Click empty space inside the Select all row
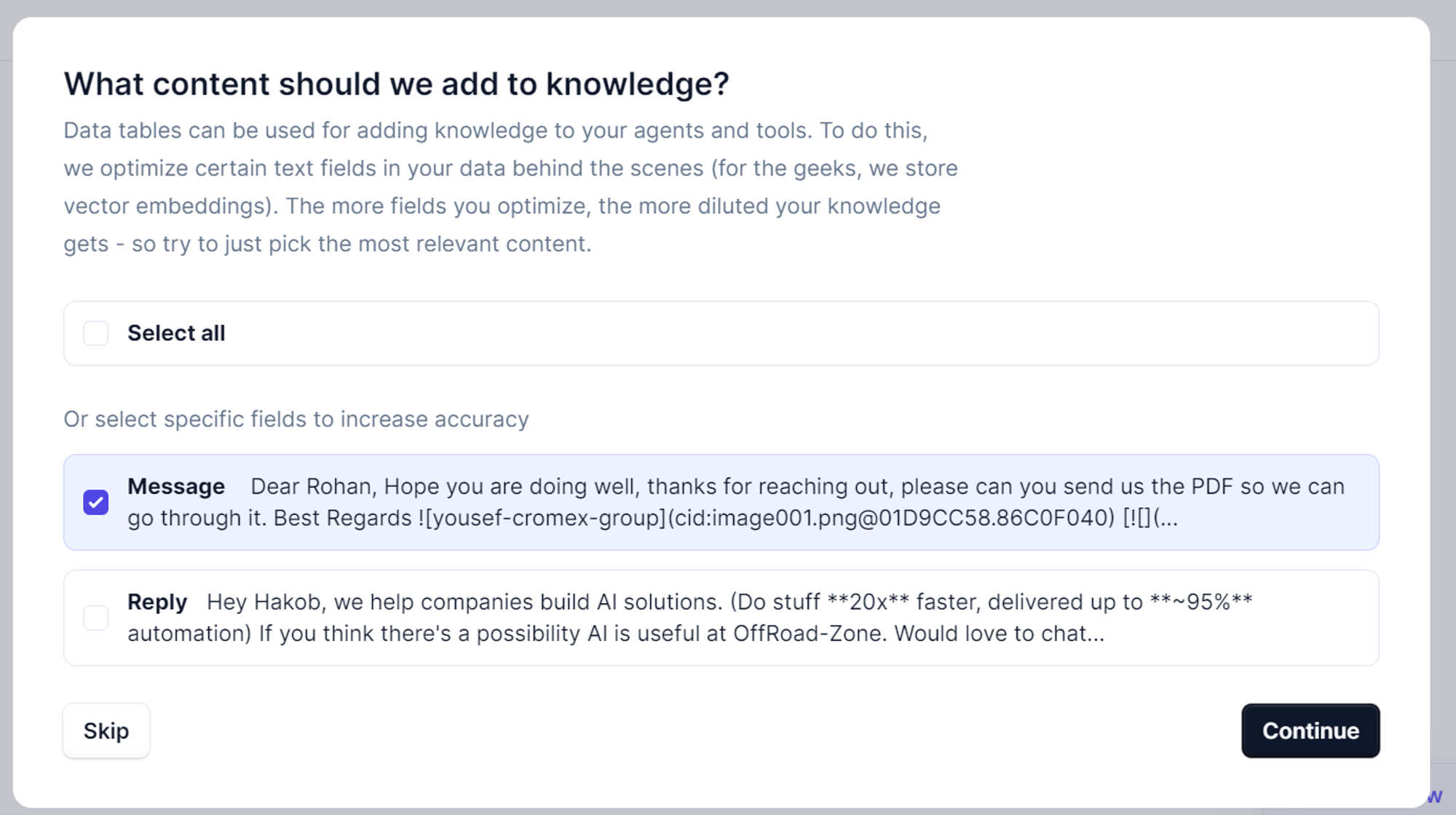The height and width of the screenshot is (815, 1456). 801,334
